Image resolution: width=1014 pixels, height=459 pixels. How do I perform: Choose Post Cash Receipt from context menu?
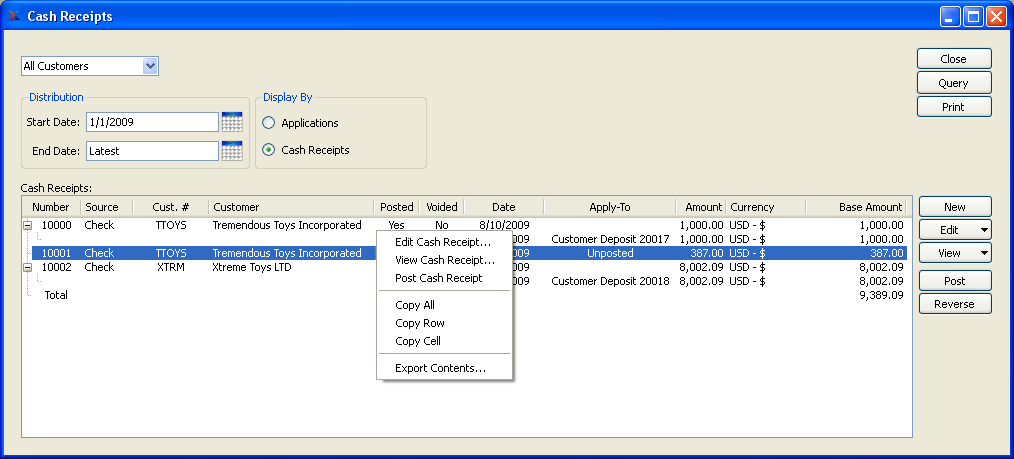(x=438, y=278)
